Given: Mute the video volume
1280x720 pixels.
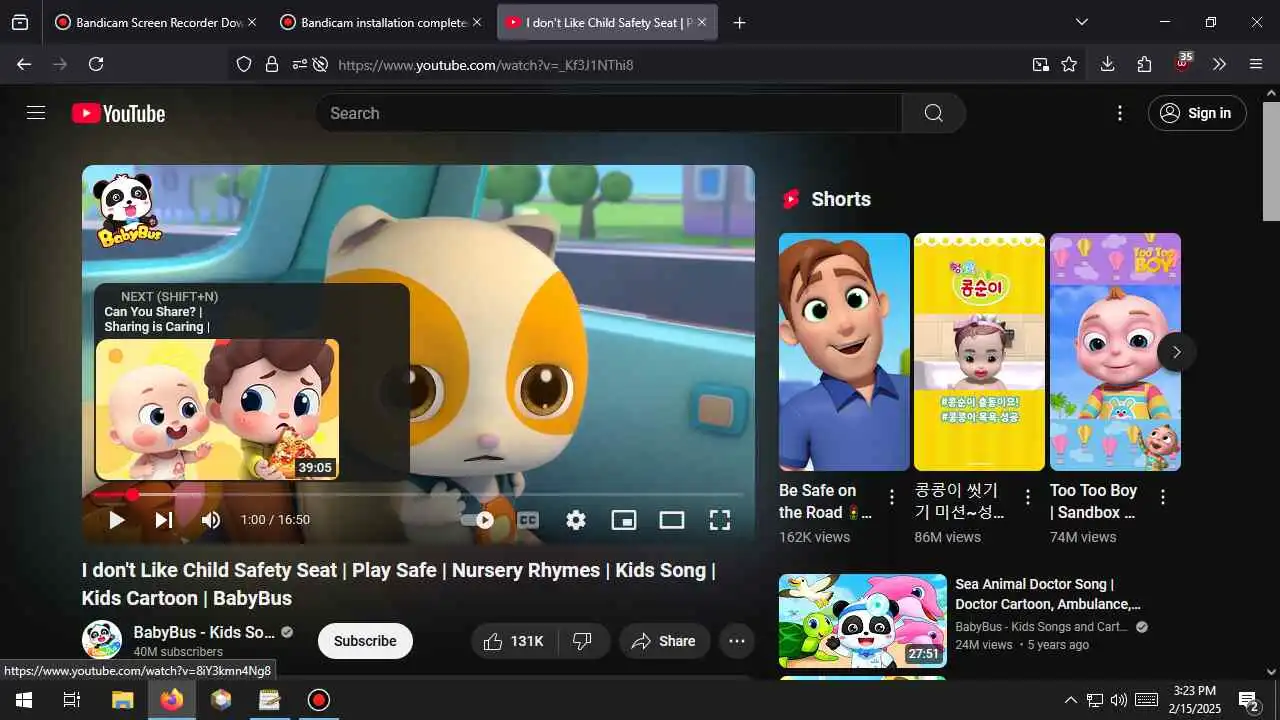Looking at the screenshot, I should click(210, 520).
